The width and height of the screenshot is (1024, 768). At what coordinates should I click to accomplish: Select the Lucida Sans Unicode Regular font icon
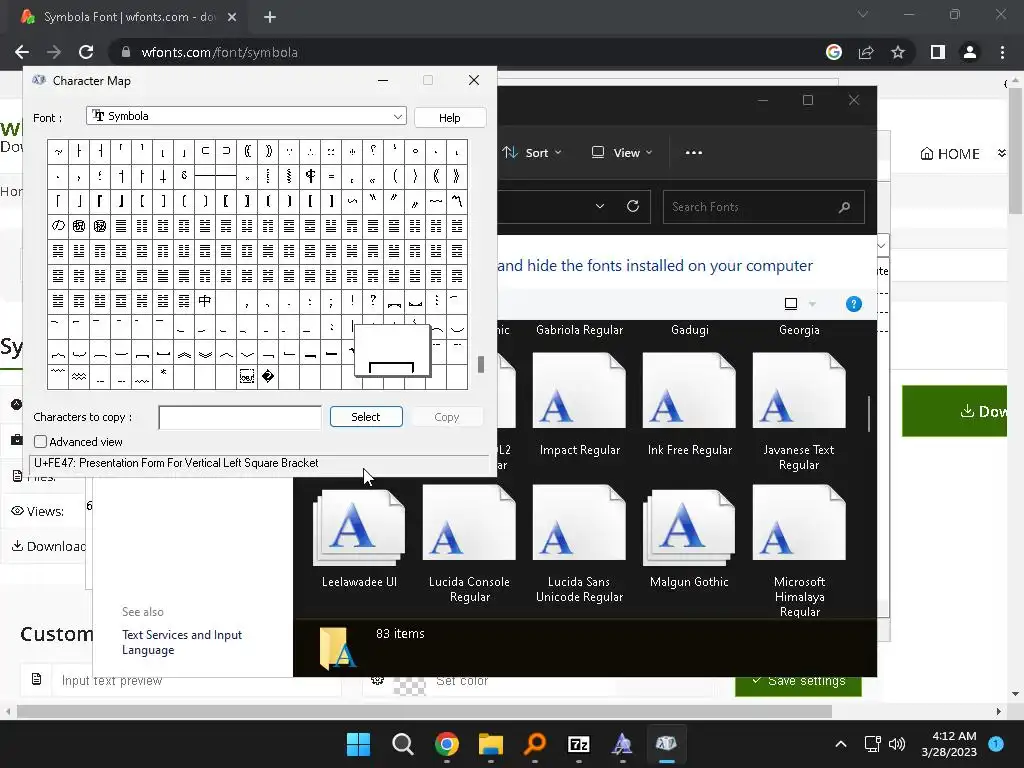coord(579,522)
